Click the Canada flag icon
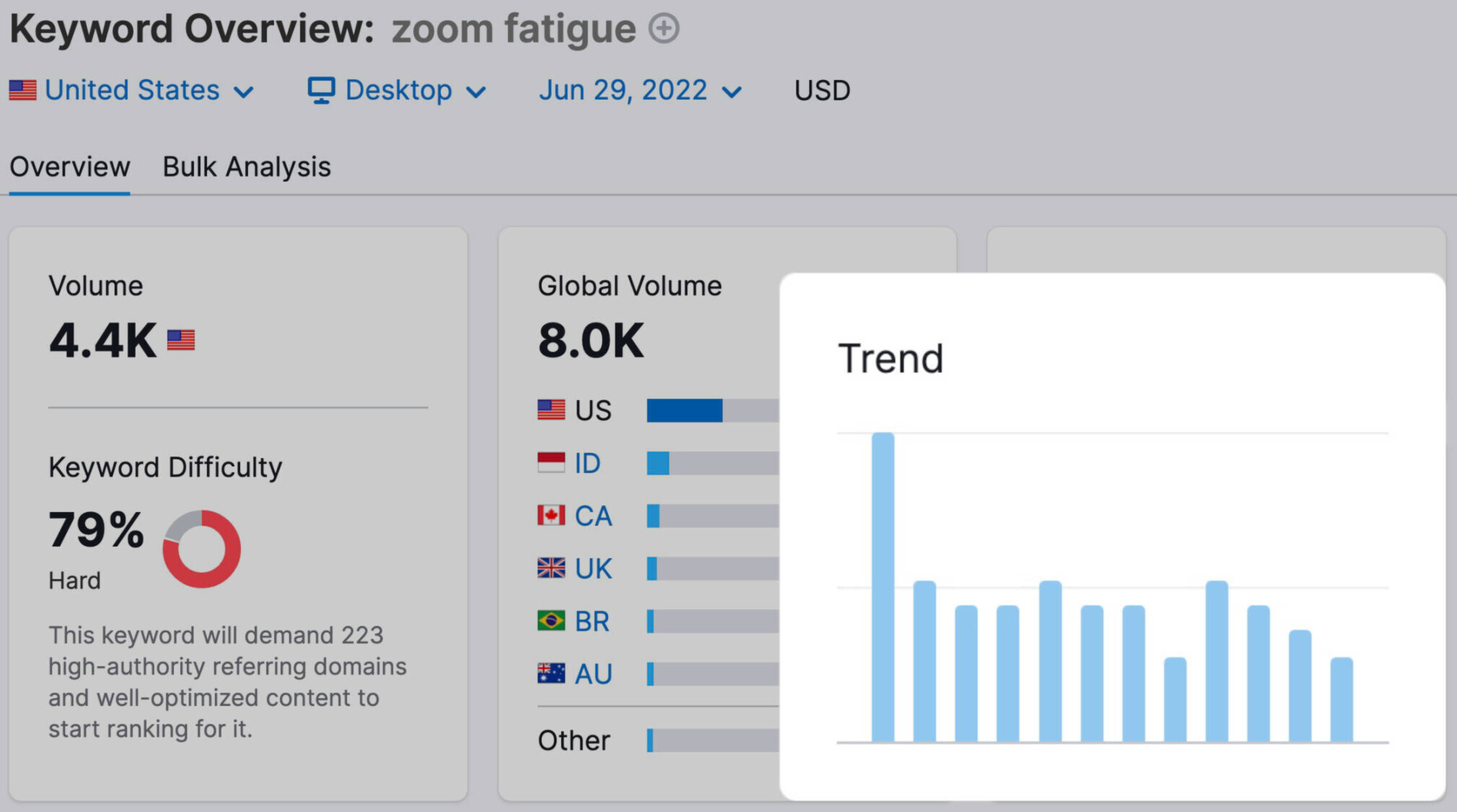The image size is (1457, 812). [551, 515]
